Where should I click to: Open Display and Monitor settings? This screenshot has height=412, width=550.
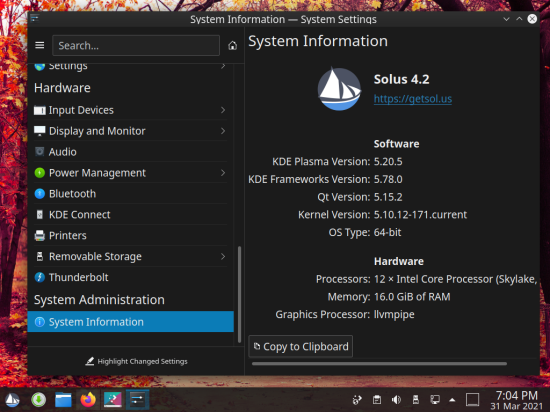130,131
